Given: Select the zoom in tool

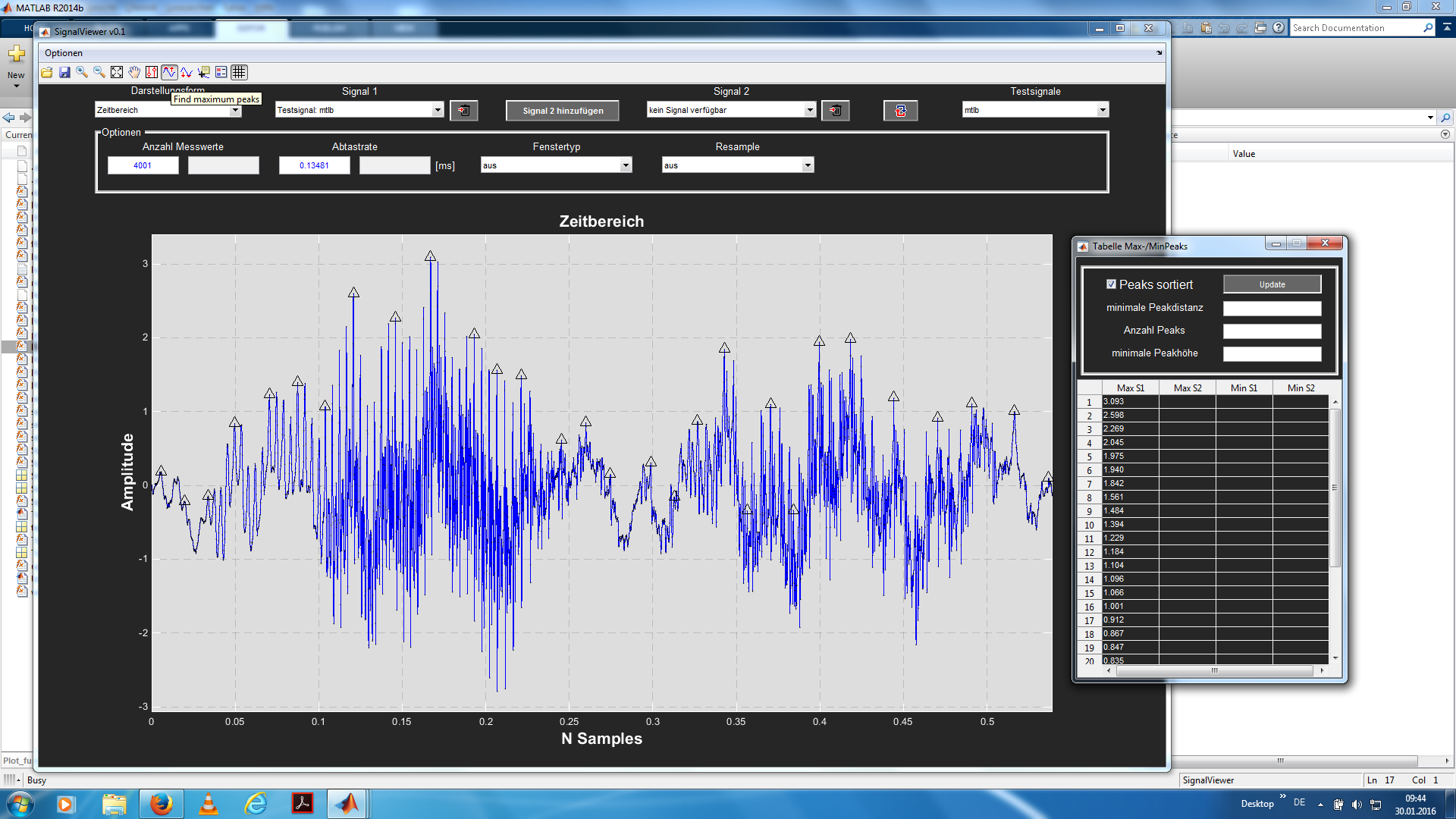Looking at the screenshot, I should coord(82,72).
